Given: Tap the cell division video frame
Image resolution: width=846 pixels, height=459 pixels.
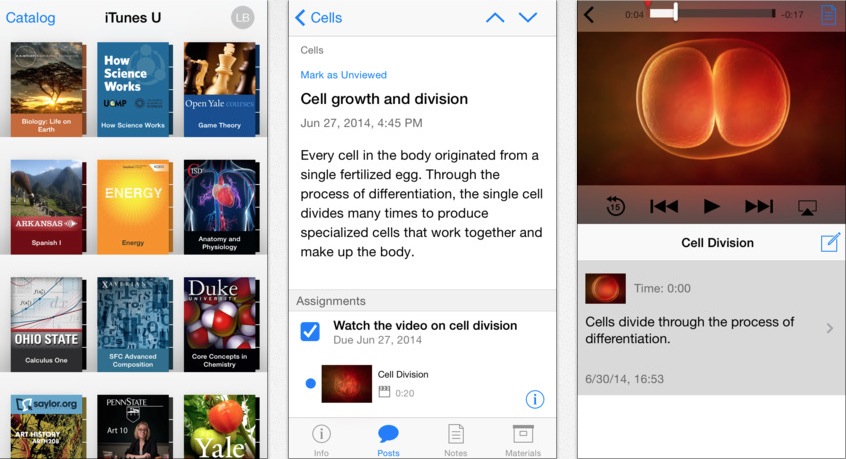Looking at the screenshot, I should pos(712,108).
